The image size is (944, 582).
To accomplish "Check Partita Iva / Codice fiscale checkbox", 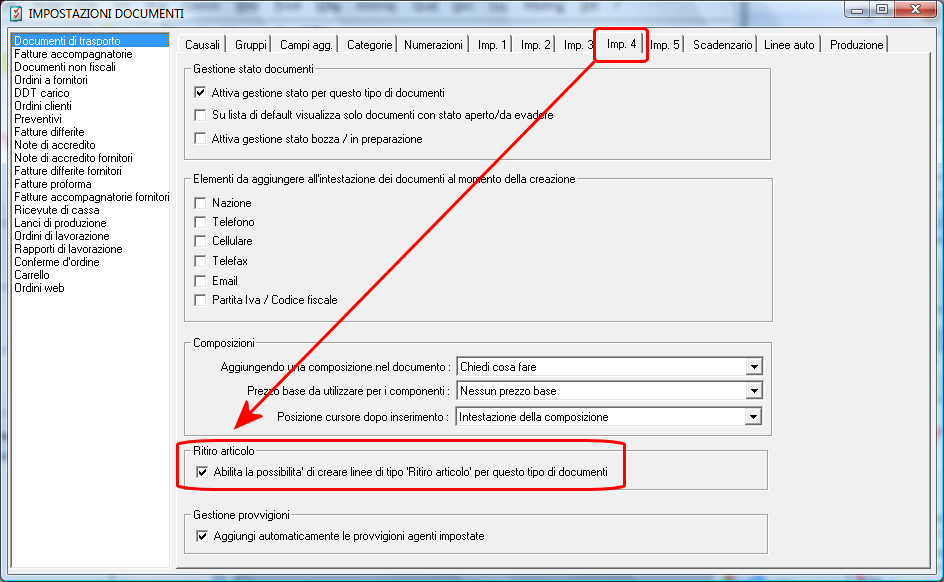I will pos(200,300).
